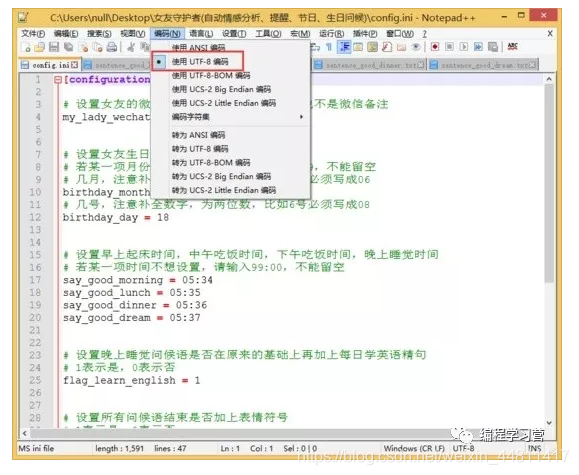This screenshot has width=579, height=475.
Task: Open the 插件(P) menu
Action: tap(365, 34)
